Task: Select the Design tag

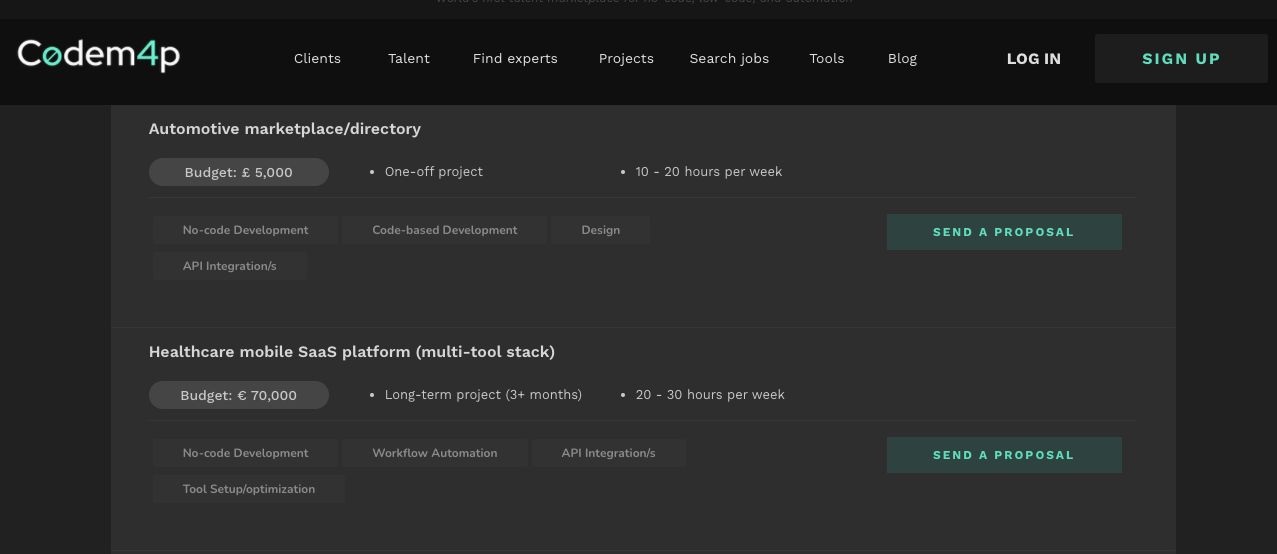Action: point(601,230)
